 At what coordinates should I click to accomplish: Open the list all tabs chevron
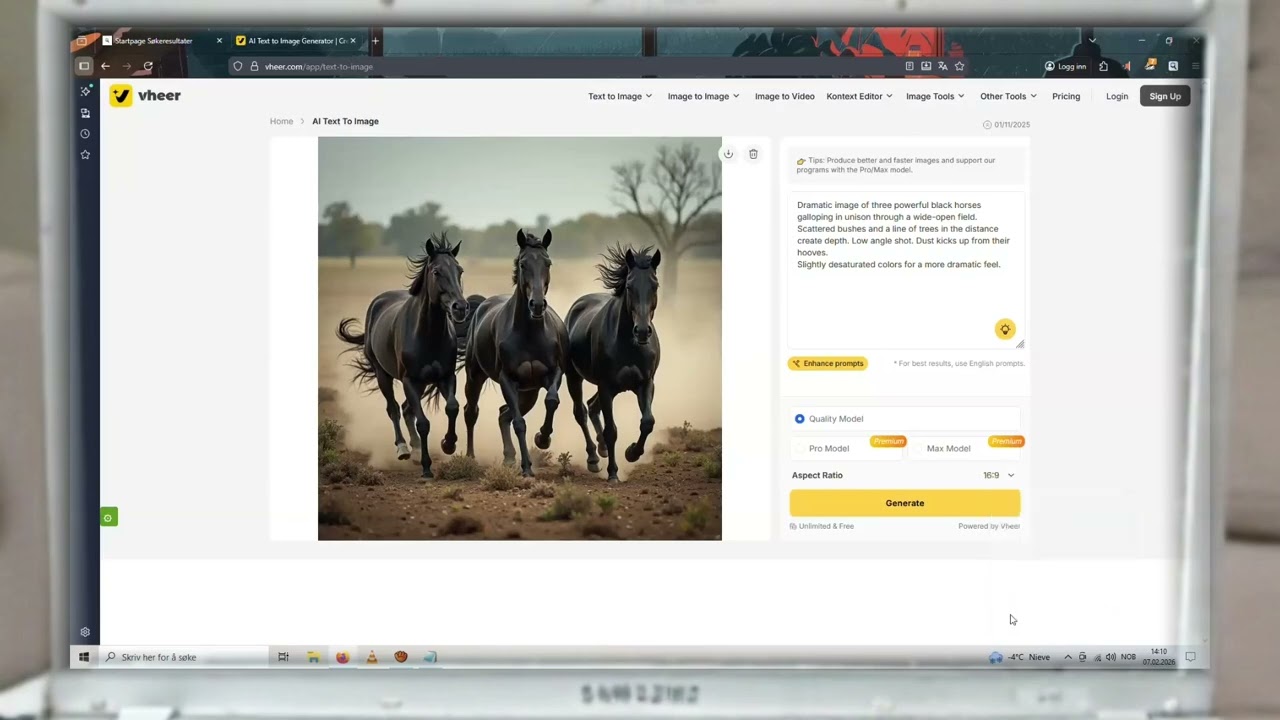coord(1092,41)
